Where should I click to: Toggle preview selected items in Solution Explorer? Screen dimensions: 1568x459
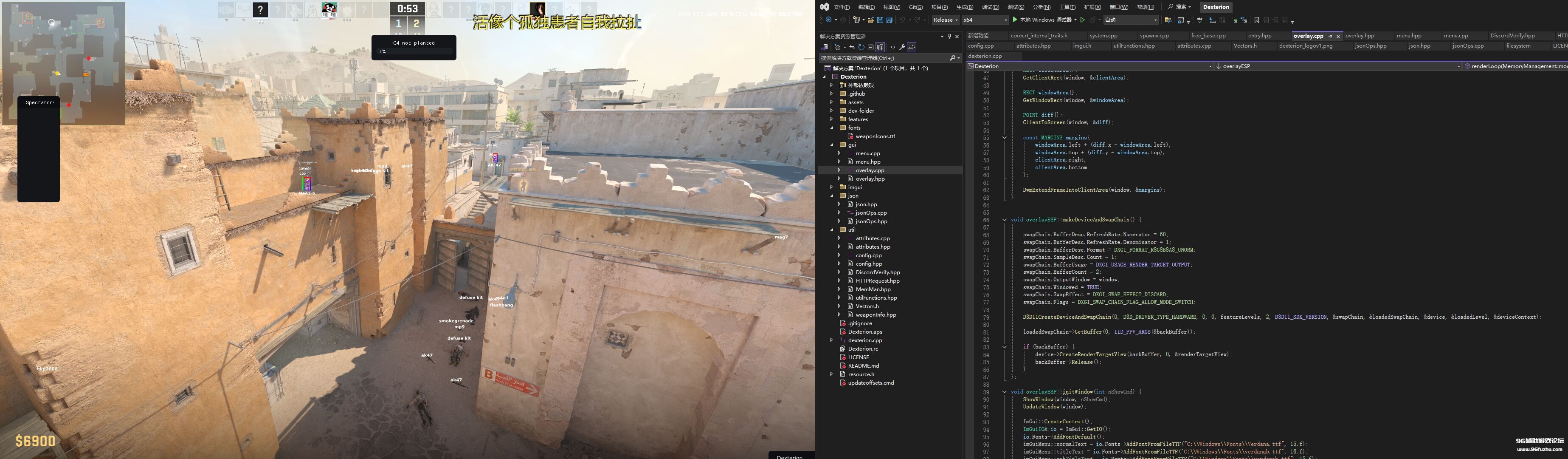coord(912,47)
